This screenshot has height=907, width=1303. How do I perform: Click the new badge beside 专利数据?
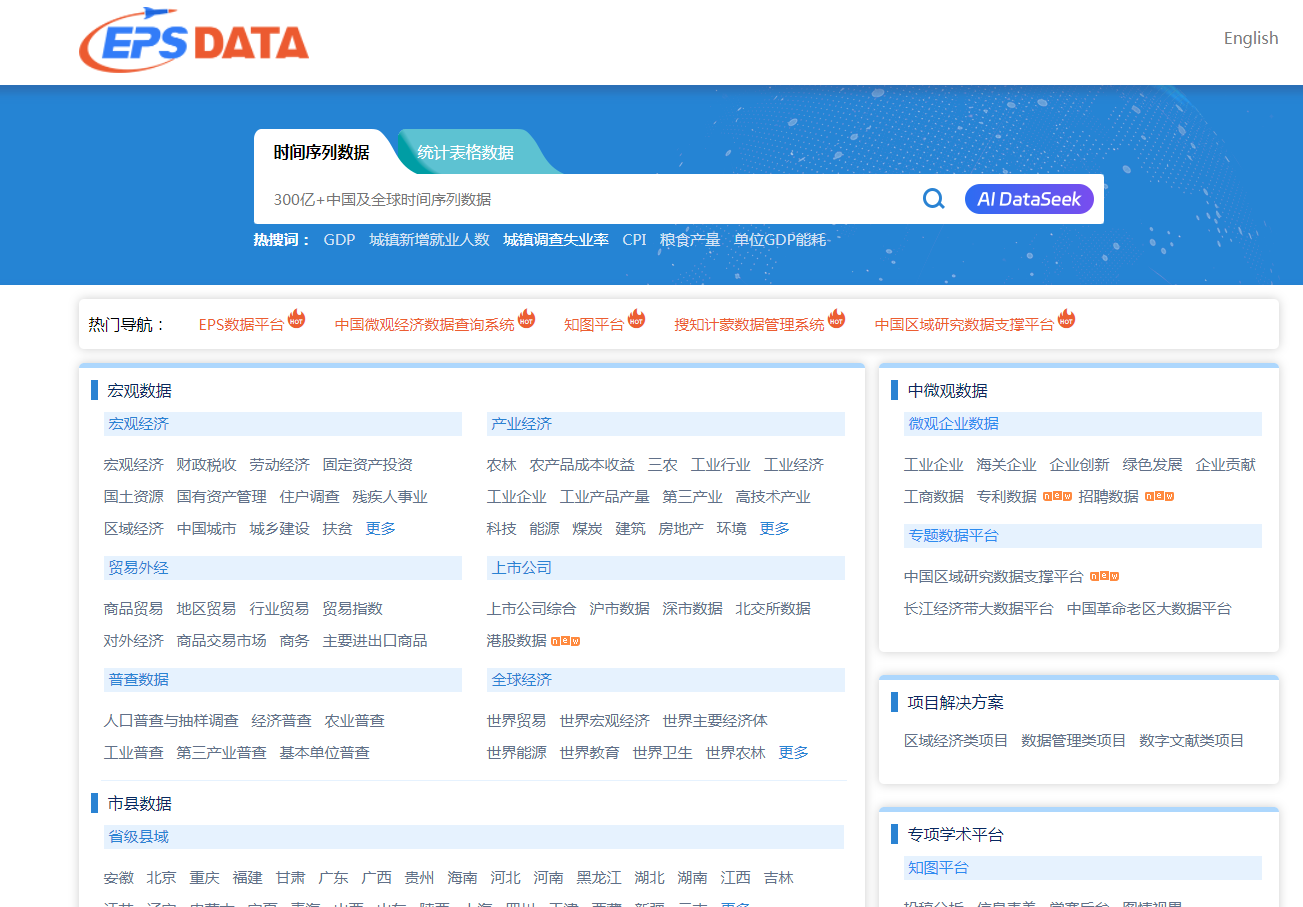[1057, 496]
